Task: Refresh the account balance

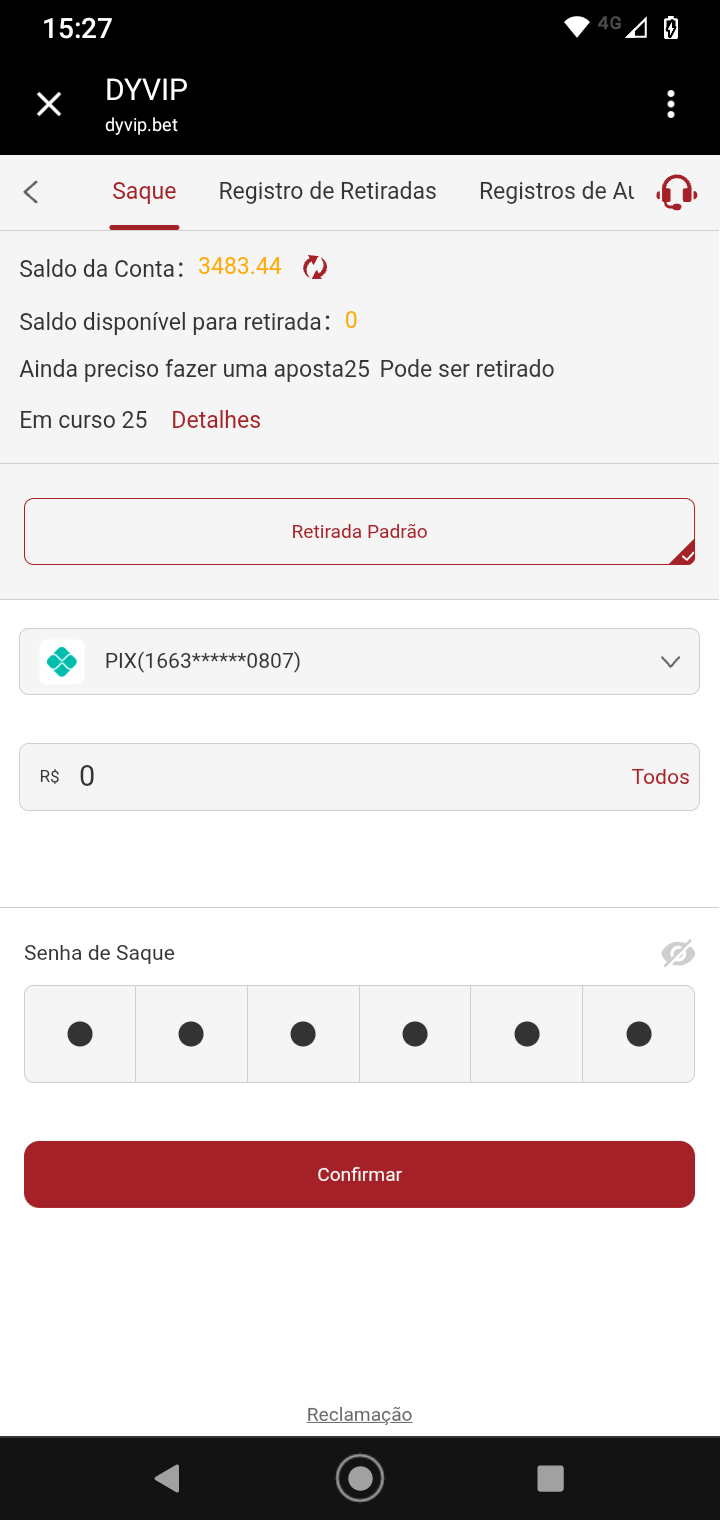Action: click(315, 267)
